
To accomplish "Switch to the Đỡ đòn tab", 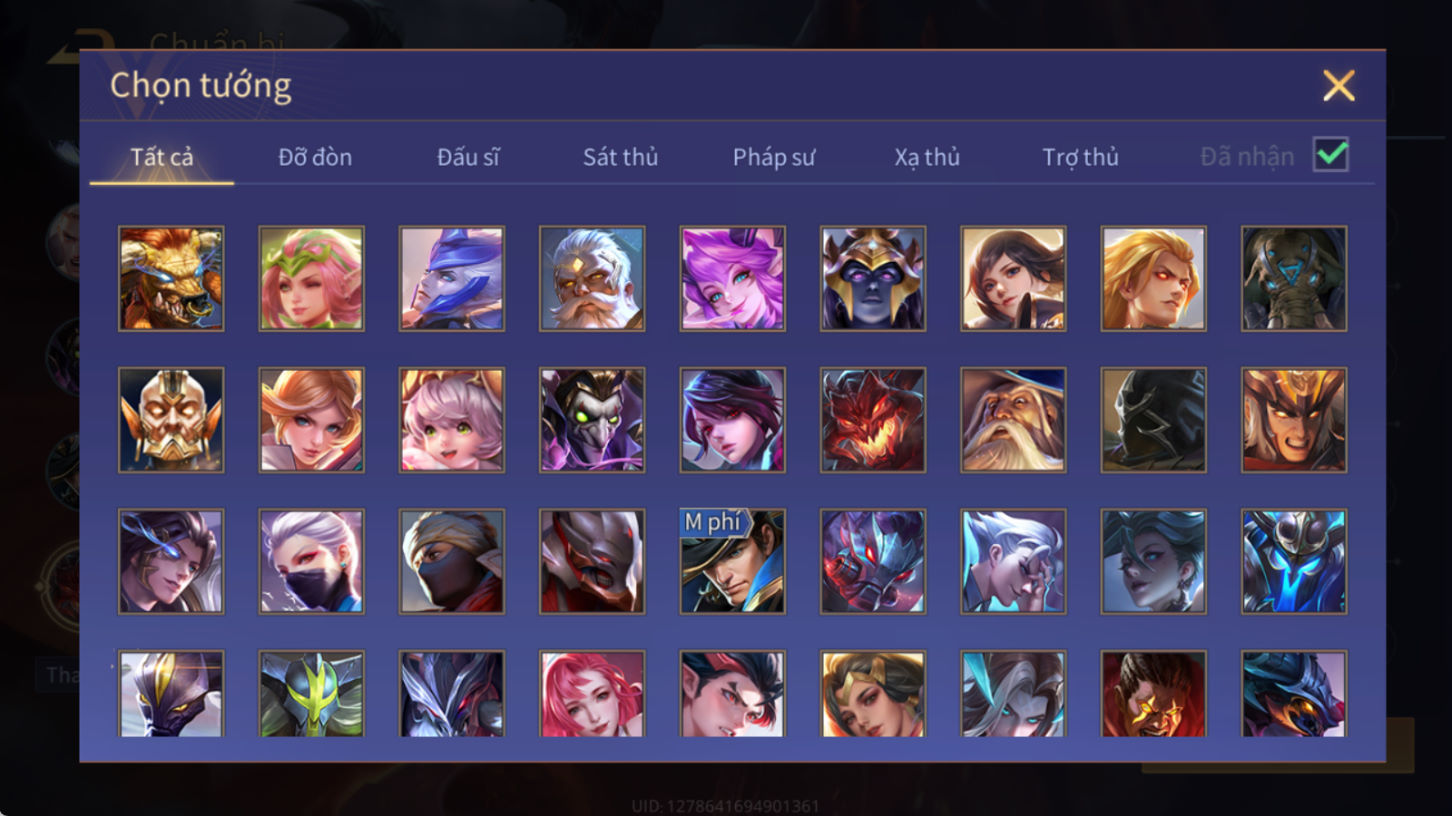I will (315, 157).
